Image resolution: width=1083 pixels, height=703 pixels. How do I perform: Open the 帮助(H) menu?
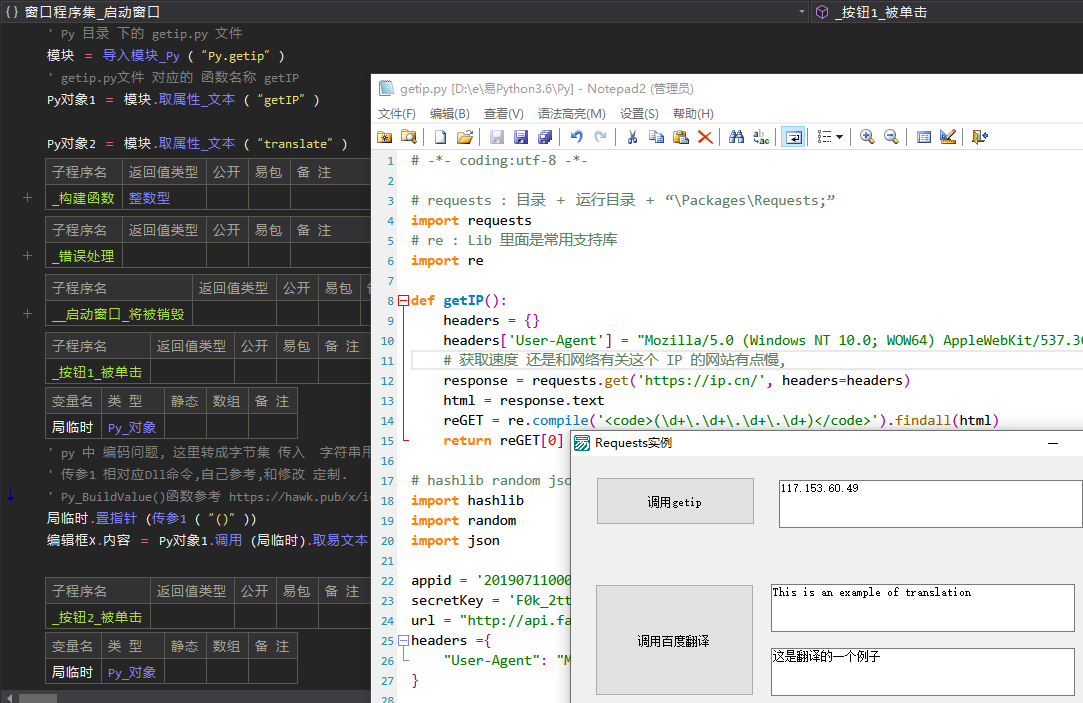click(x=693, y=113)
